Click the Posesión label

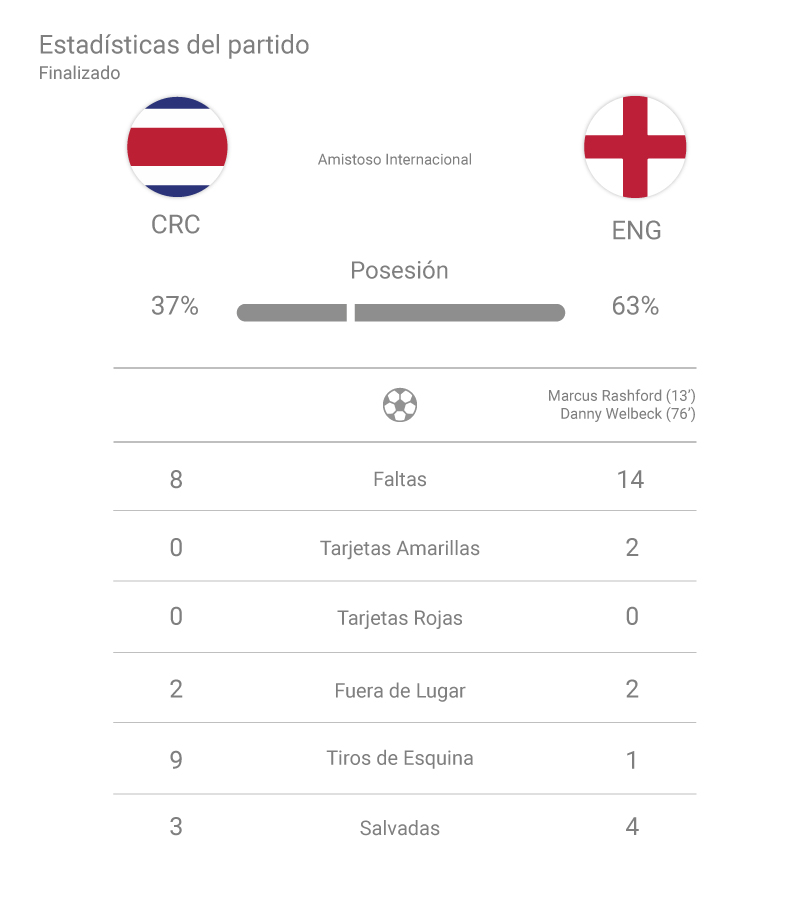point(399,270)
